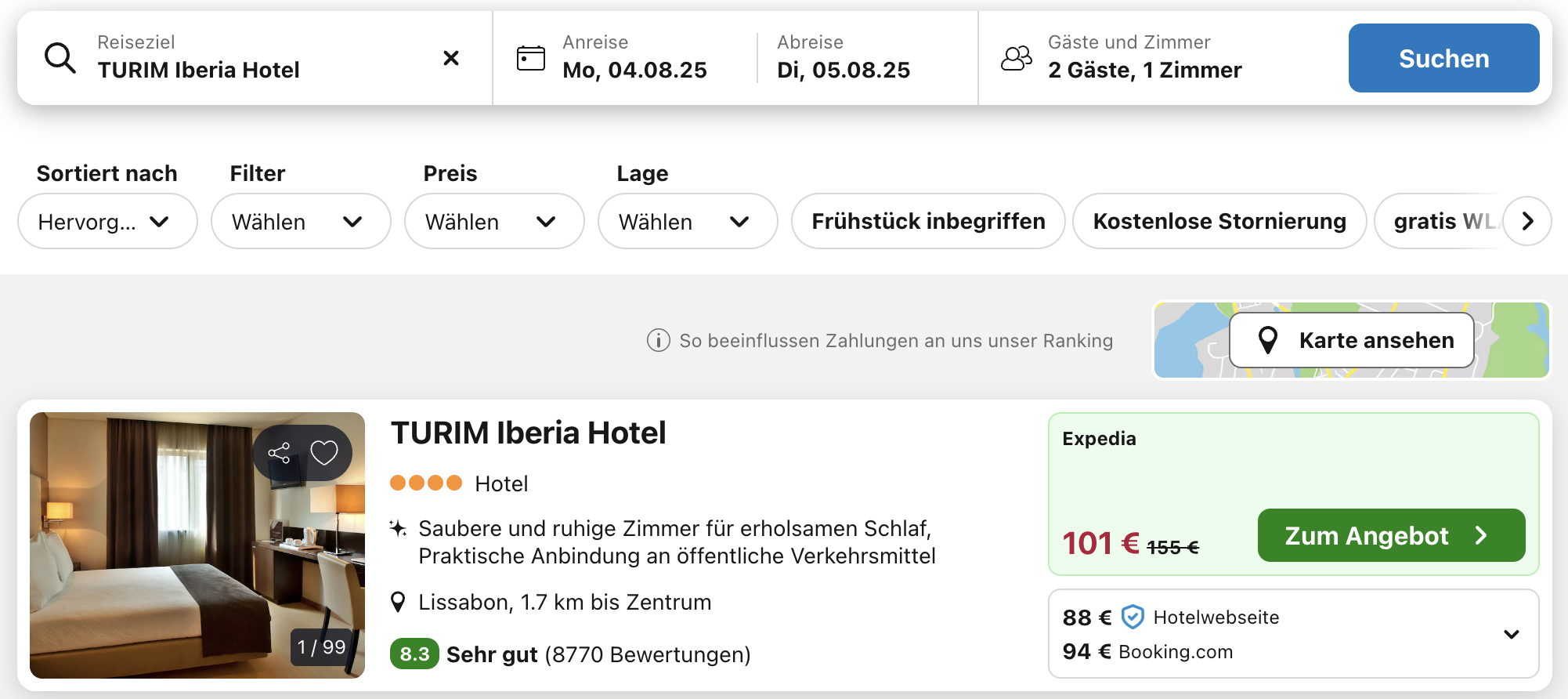1568x699 pixels.
Task: Open the Karte ansehen map button
Action: pyautogui.click(x=1352, y=340)
